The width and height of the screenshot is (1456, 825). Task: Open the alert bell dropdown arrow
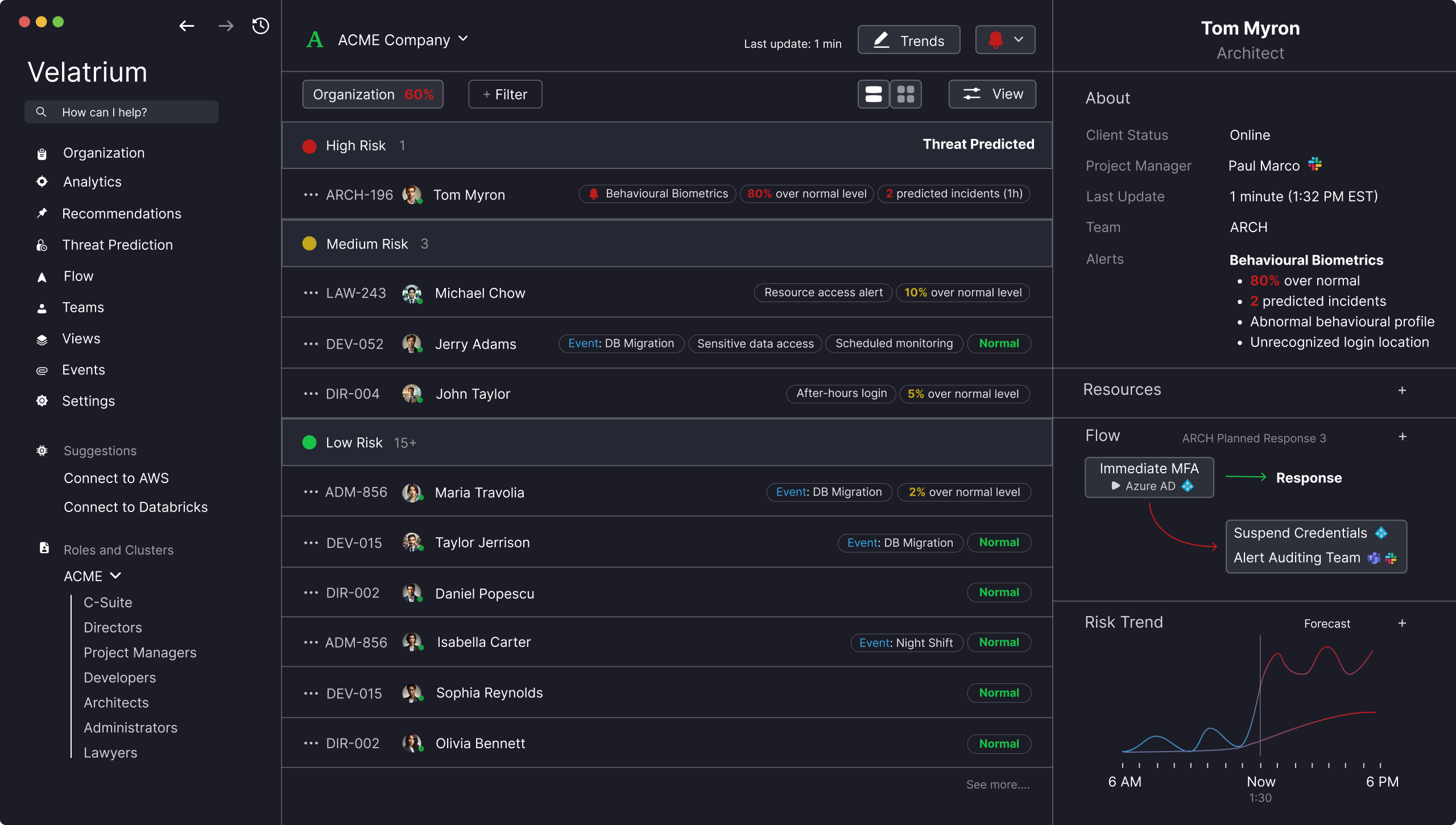(1019, 39)
